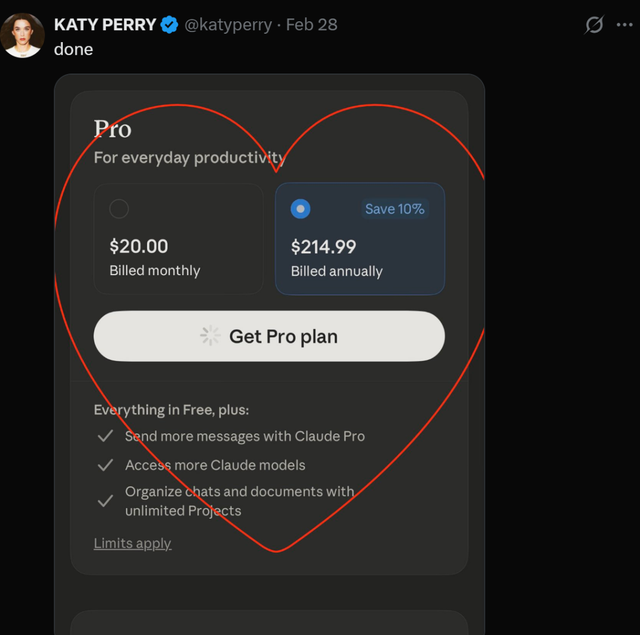Click the "done" post text

(x=73, y=49)
